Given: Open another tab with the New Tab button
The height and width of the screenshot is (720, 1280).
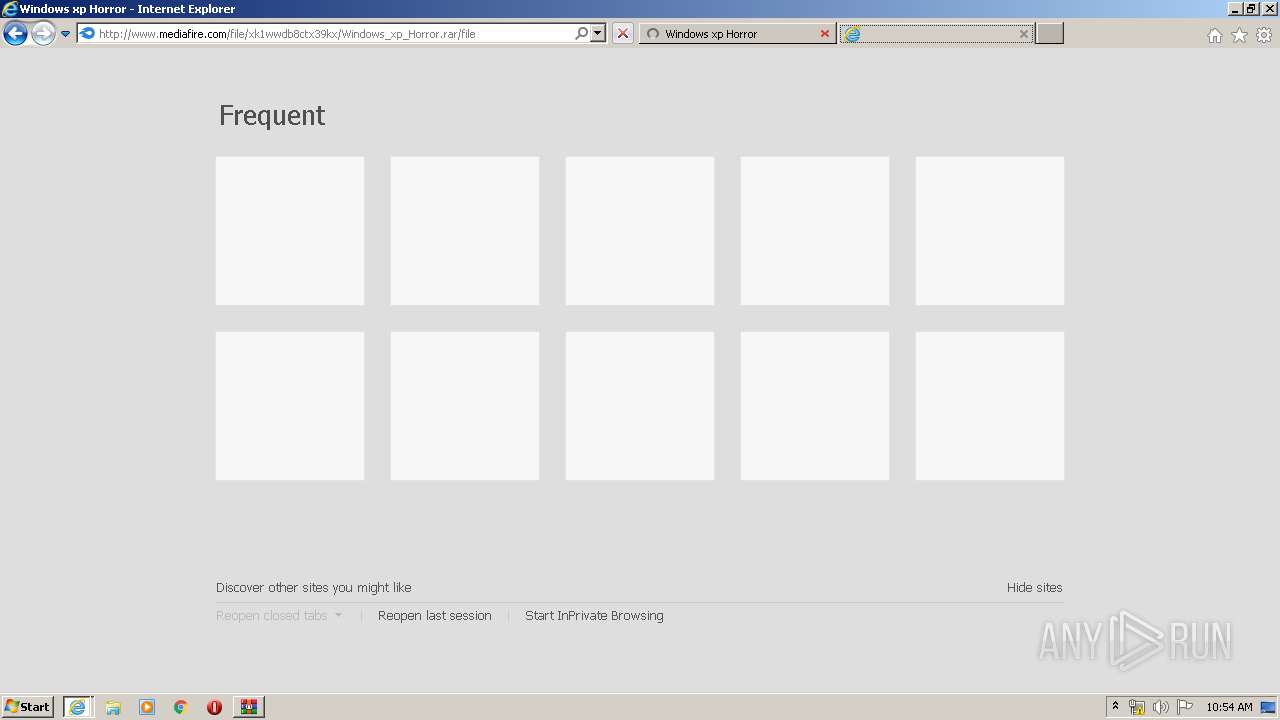Looking at the screenshot, I should coord(1049,33).
